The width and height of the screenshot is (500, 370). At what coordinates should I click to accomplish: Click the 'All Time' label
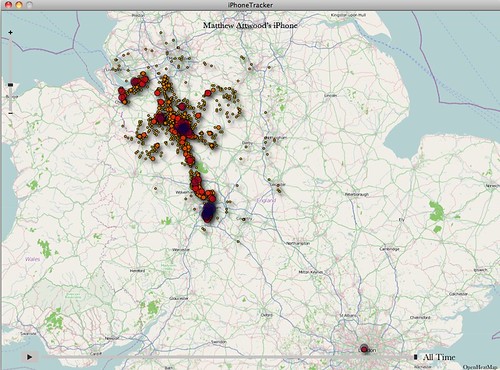point(439,357)
